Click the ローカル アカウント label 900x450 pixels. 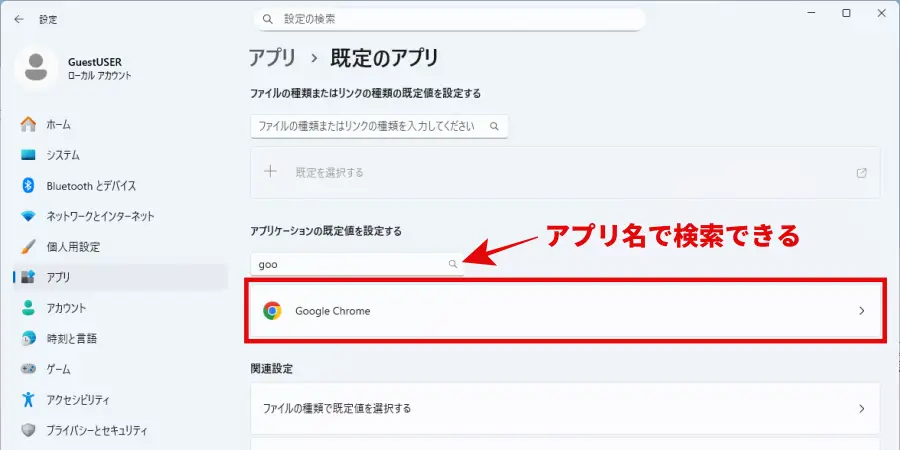coord(99,75)
